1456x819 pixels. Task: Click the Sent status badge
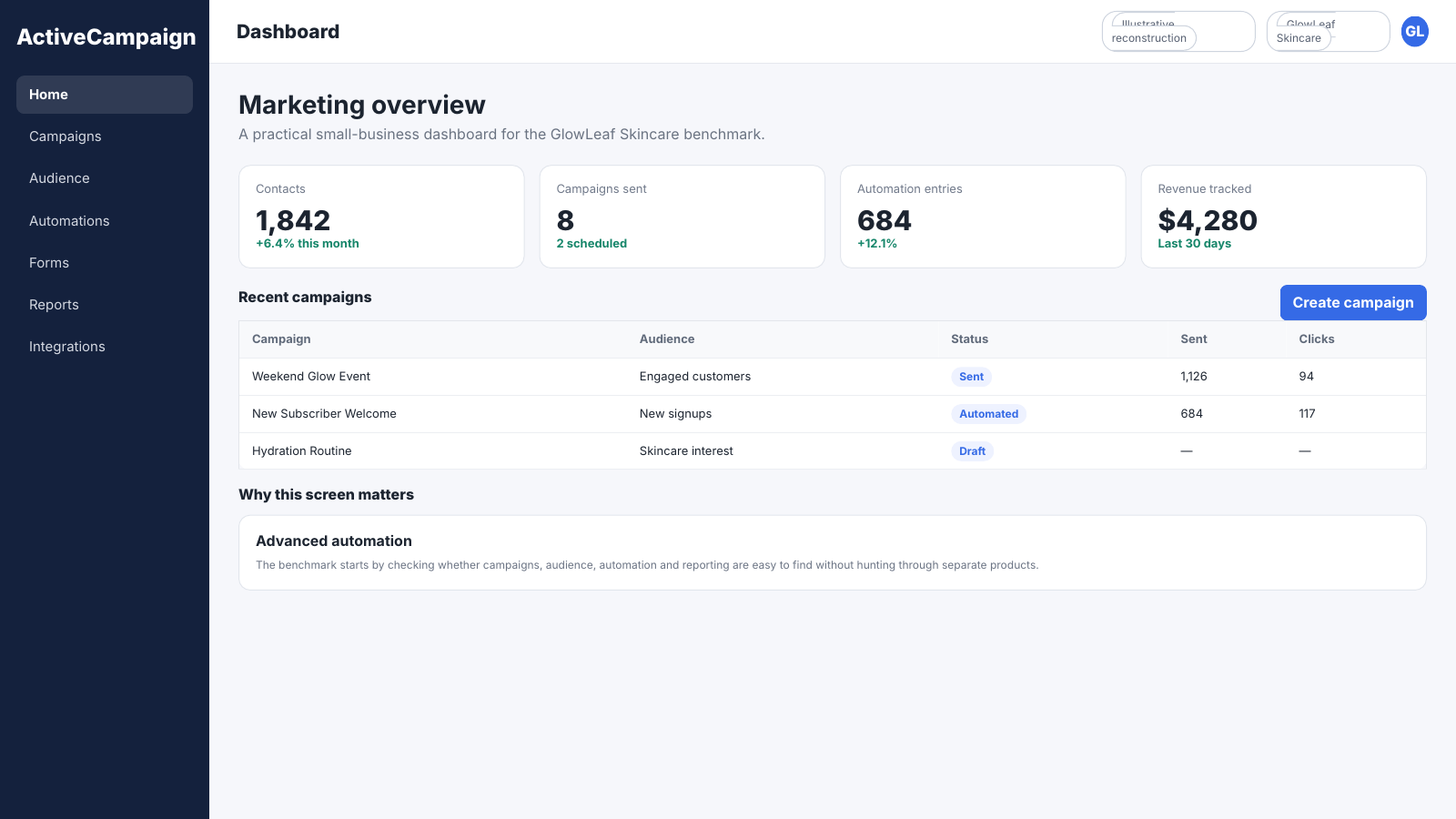click(971, 377)
